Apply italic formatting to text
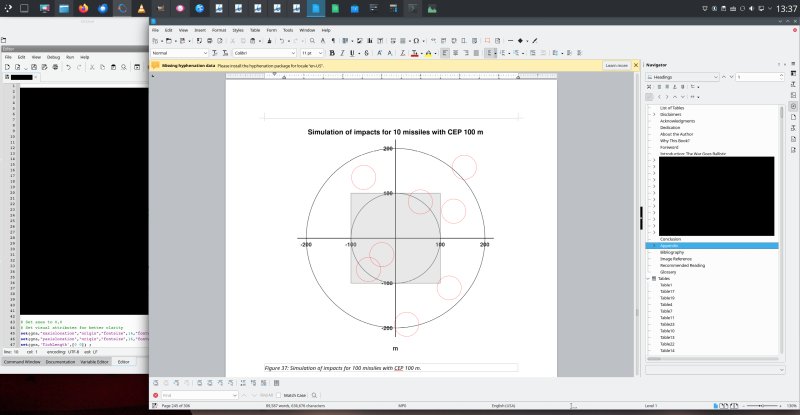 (x=354, y=52)
